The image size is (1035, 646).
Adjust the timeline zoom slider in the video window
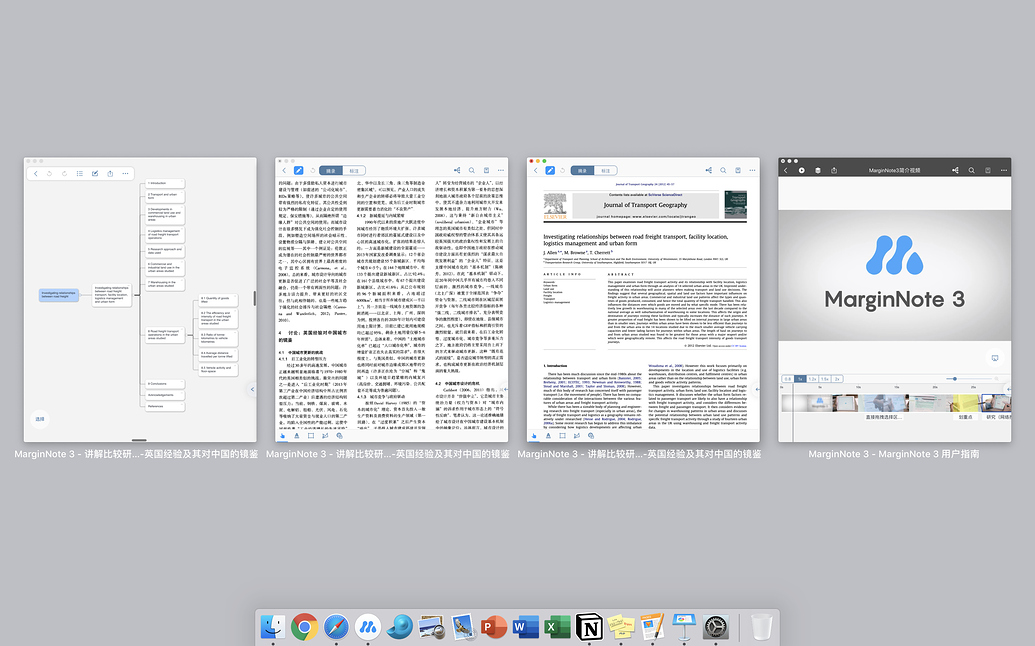(953, 379)
